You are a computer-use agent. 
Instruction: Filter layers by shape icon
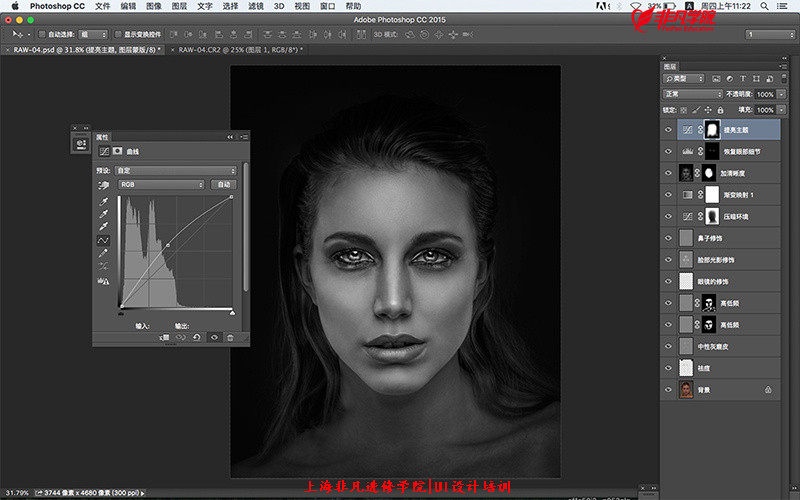point(756,79)
